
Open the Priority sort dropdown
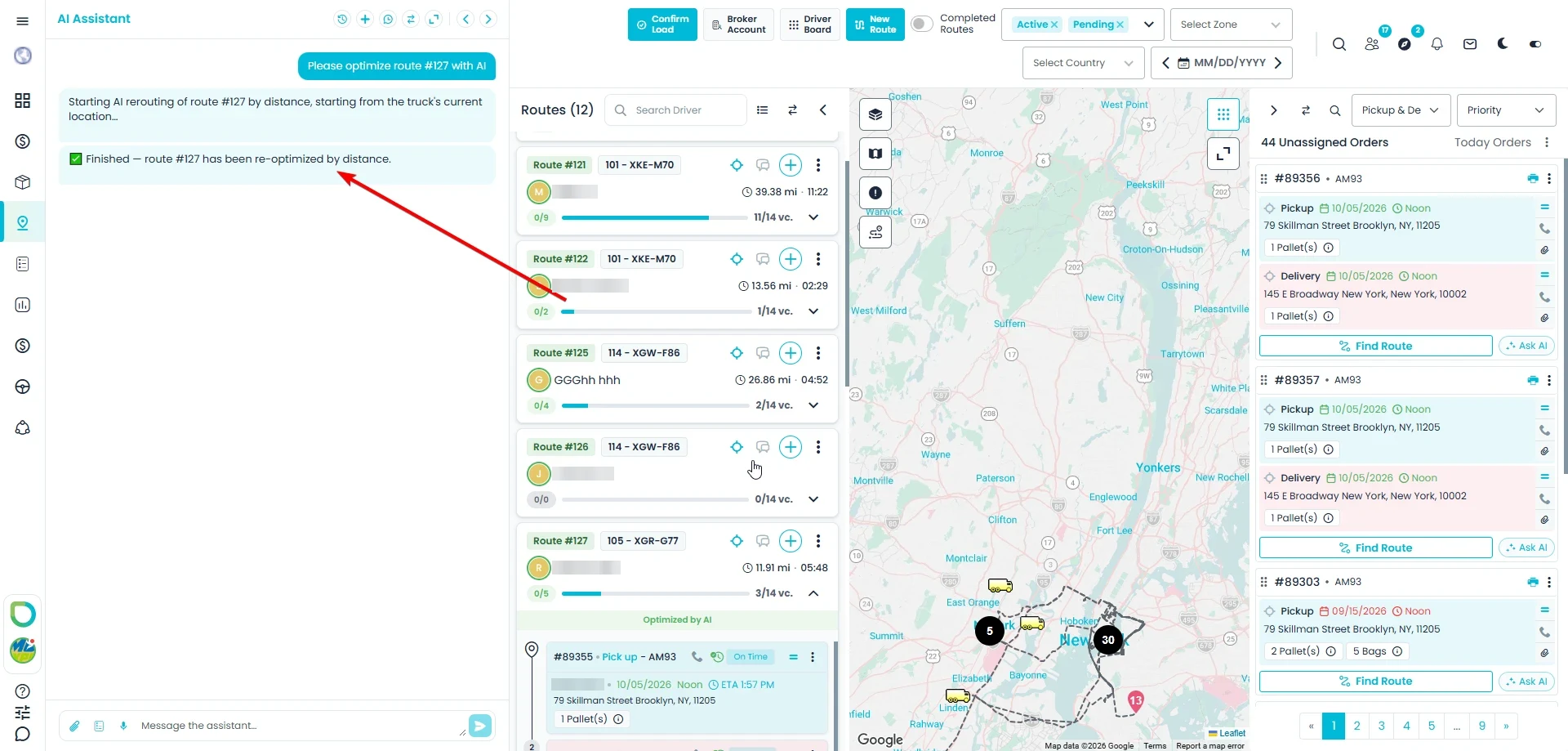tap(1506, 110)
